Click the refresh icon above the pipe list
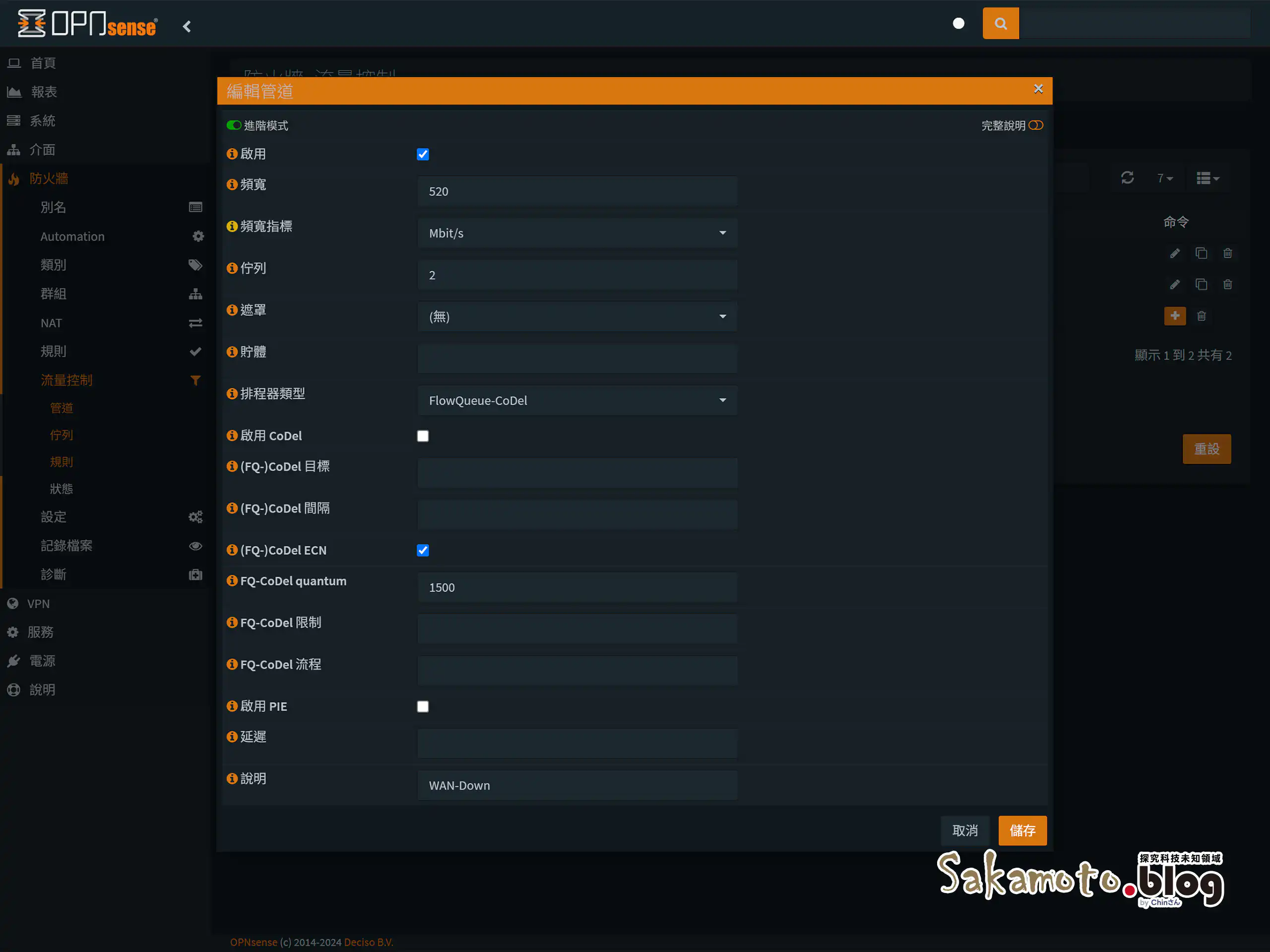The image size is (1270, 952). pyautogui.click(x=1127, y=178)
